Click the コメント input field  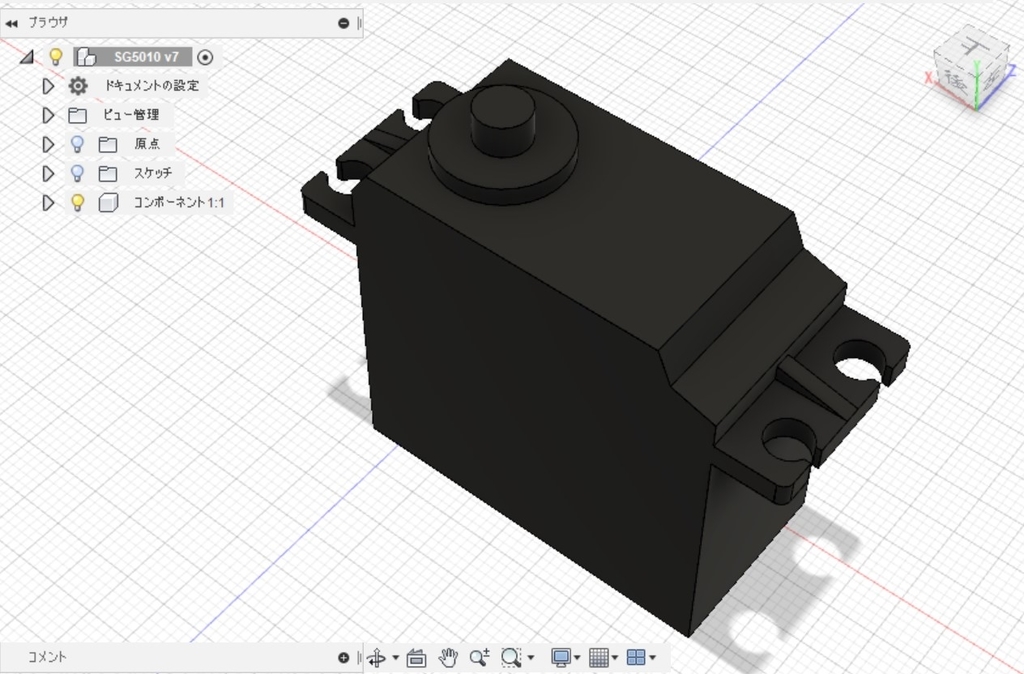coord(150,657)
